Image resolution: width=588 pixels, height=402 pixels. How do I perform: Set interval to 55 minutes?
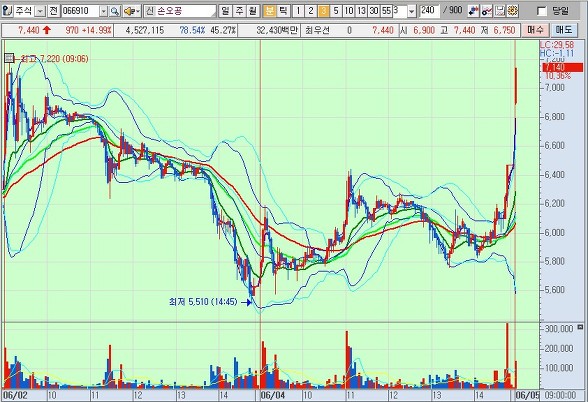point(386,11)
